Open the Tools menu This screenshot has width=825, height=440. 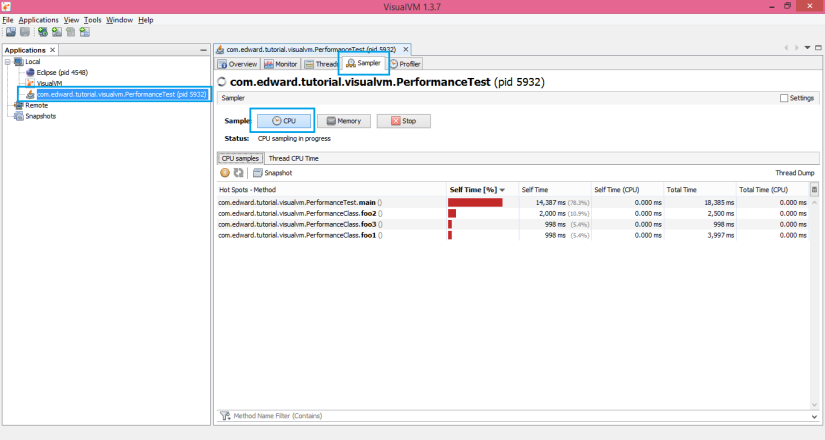92,20
